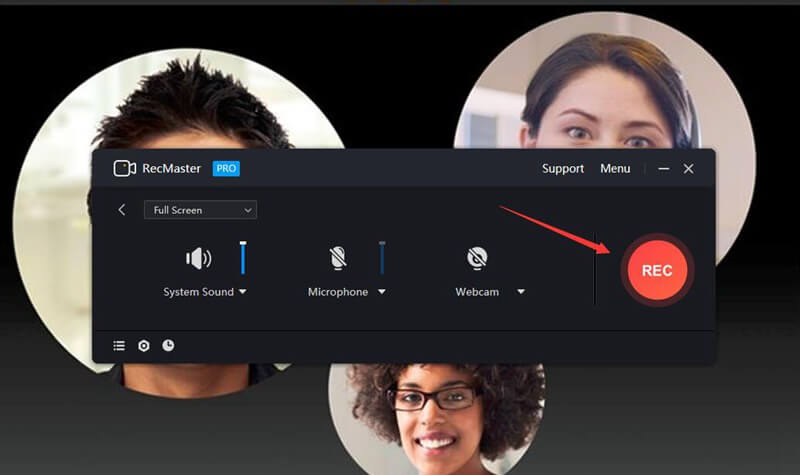Go back using the left chevron
This screenshot has width=800, height=475.
click(x=121, y=210)
